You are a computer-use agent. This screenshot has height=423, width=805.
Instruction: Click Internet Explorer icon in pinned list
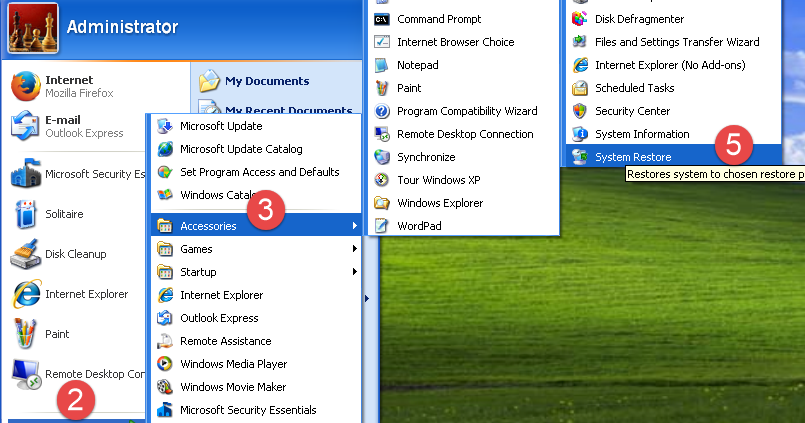[x=26, y=294]
